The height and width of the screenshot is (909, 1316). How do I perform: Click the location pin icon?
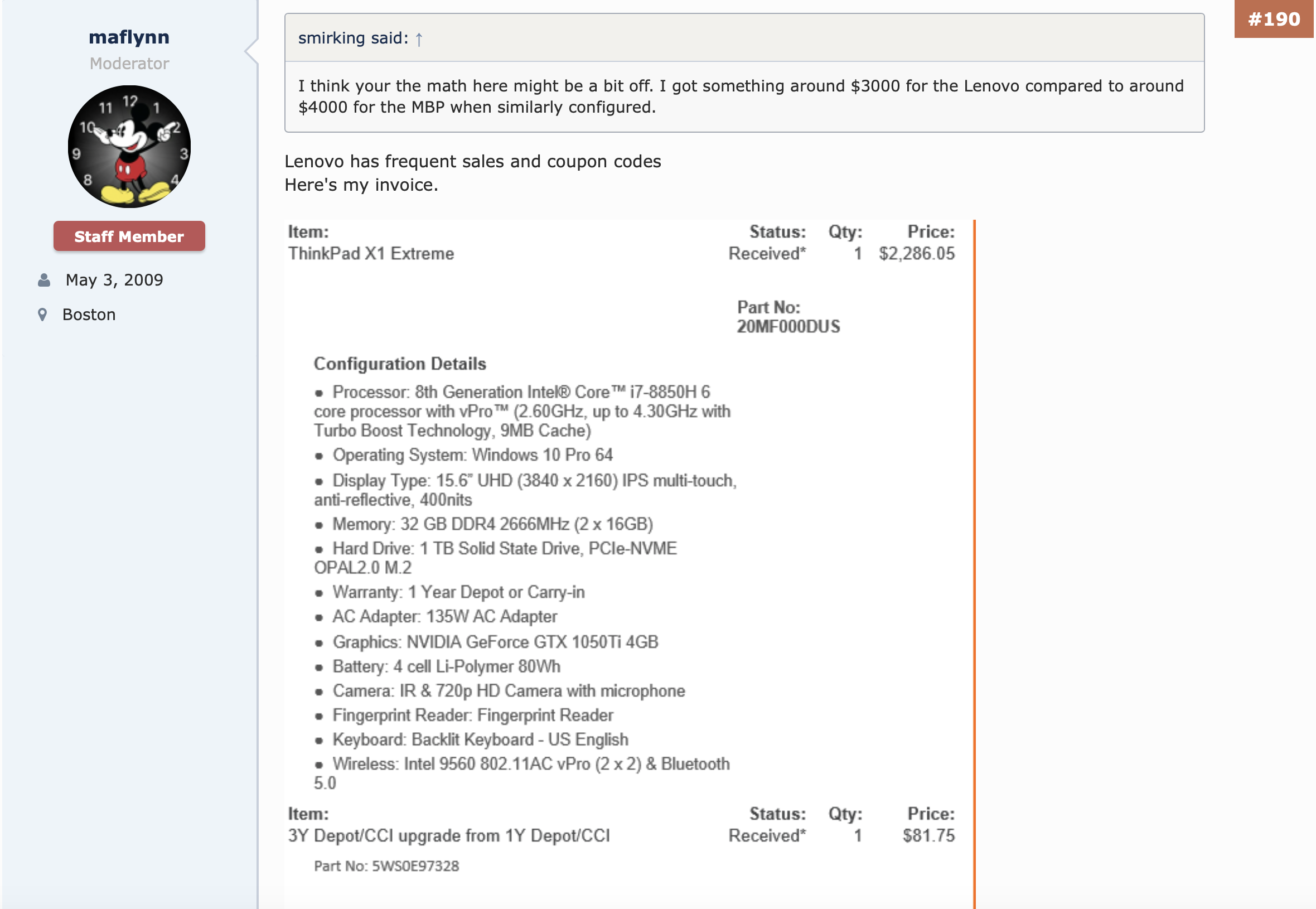click(x=42, y=315)
